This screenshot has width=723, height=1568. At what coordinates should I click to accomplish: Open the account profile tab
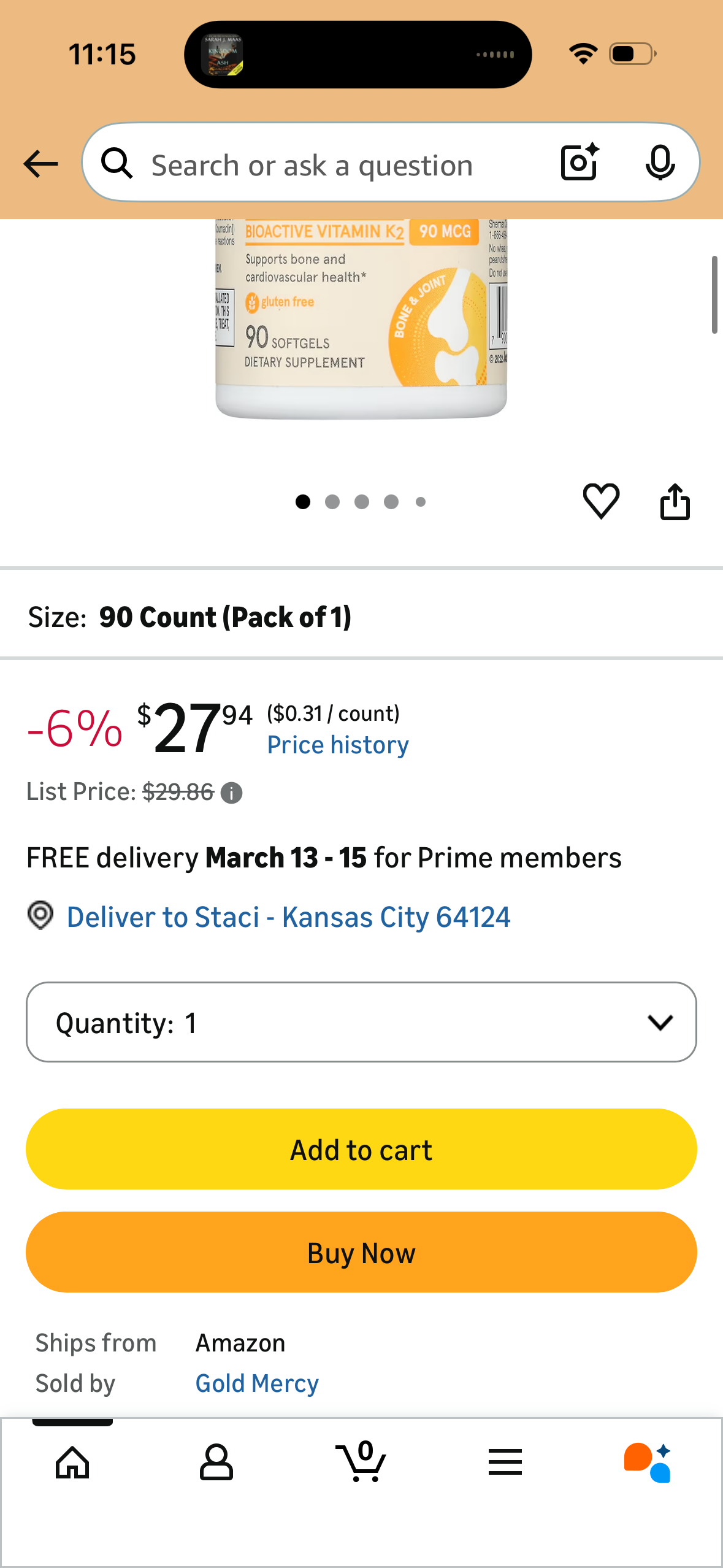[216, 1462]
